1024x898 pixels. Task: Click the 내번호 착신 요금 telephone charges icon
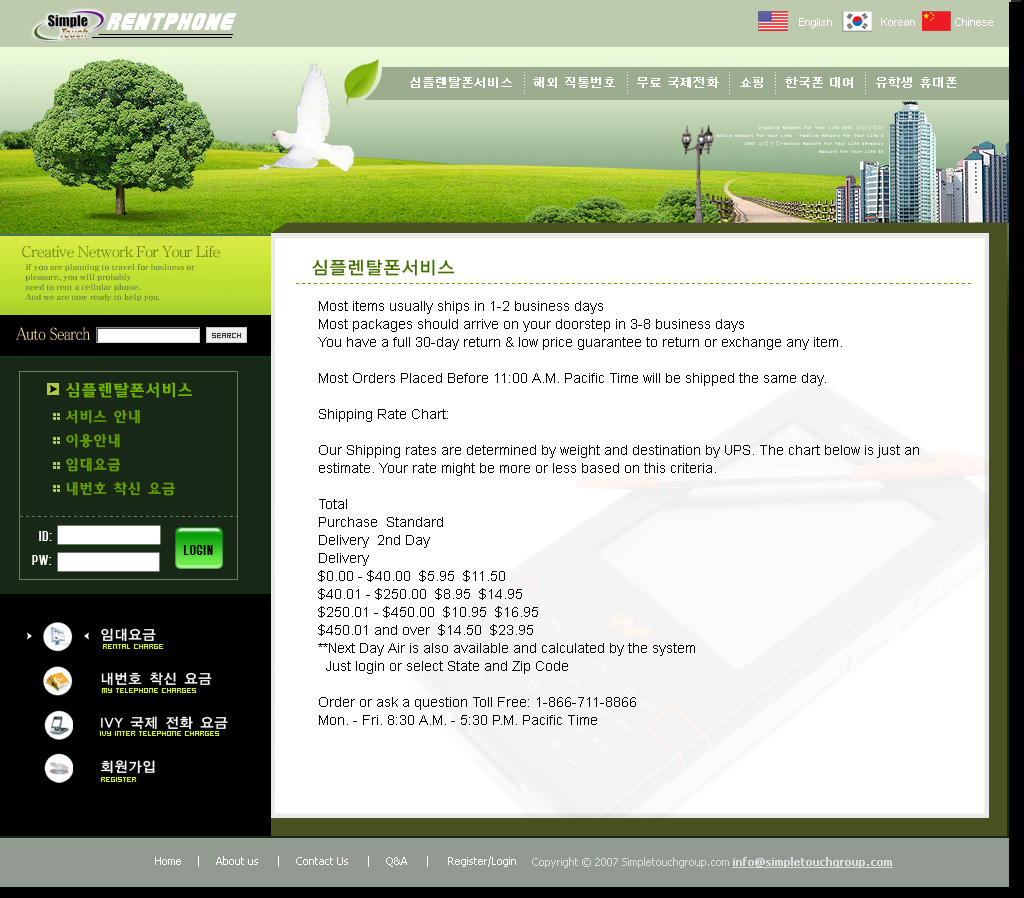pyautogui.click(x=58, y=681)
